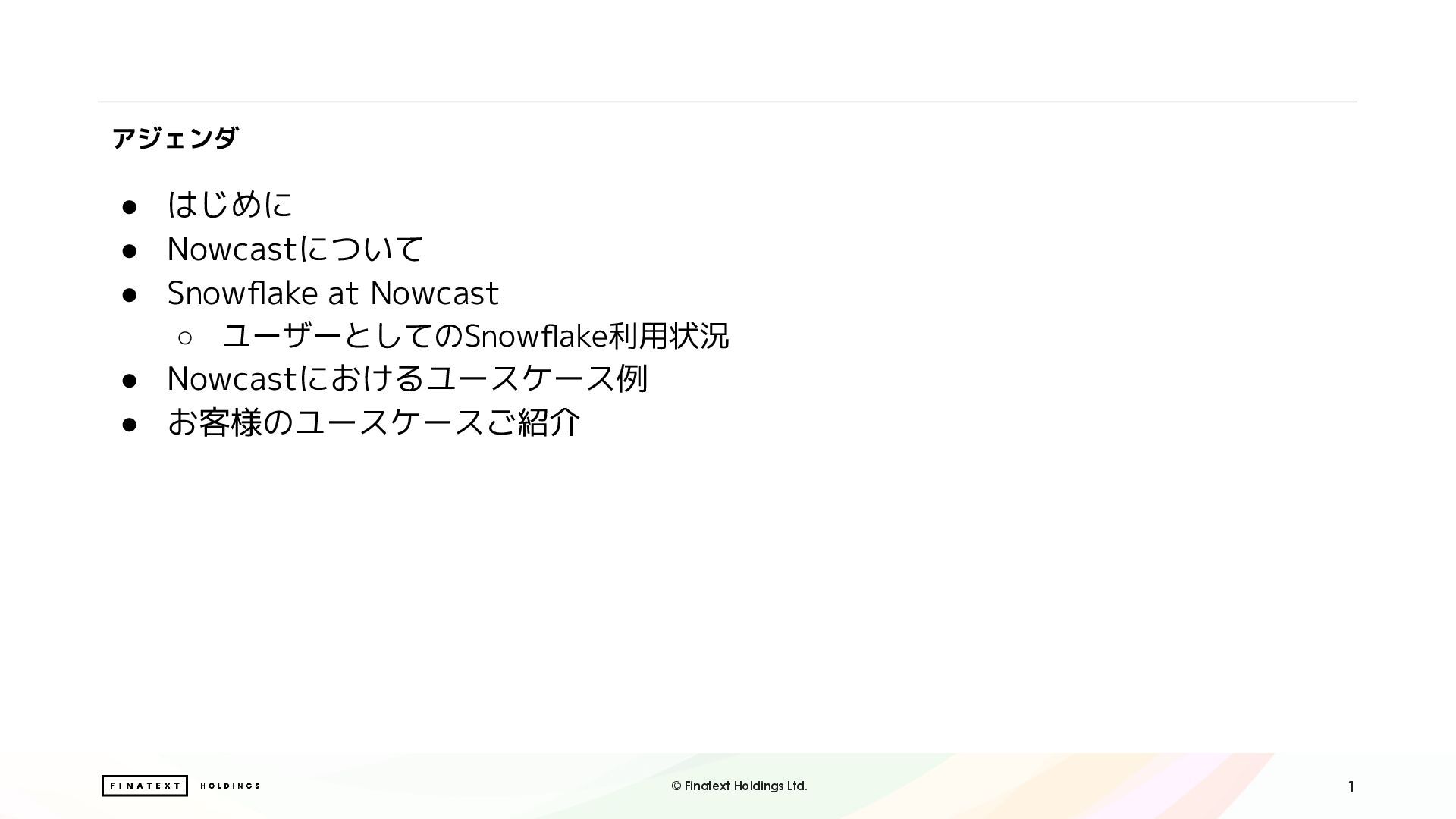This screenshot has width=1456, height=819.
Task: Click the Snowflake at Nowcast line
Action: [333, 293]
